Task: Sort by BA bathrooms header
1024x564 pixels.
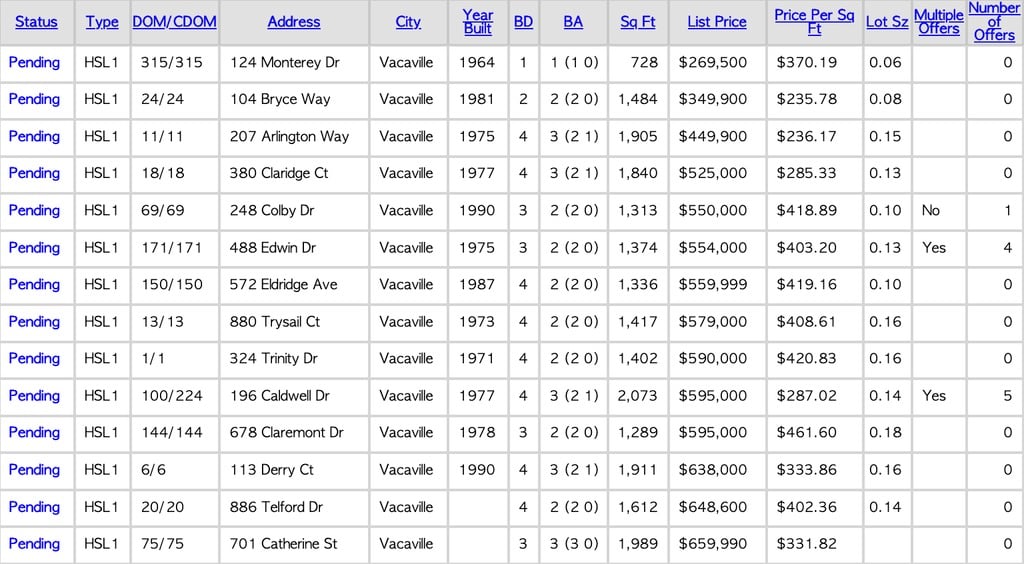Action: coord(573,22)
